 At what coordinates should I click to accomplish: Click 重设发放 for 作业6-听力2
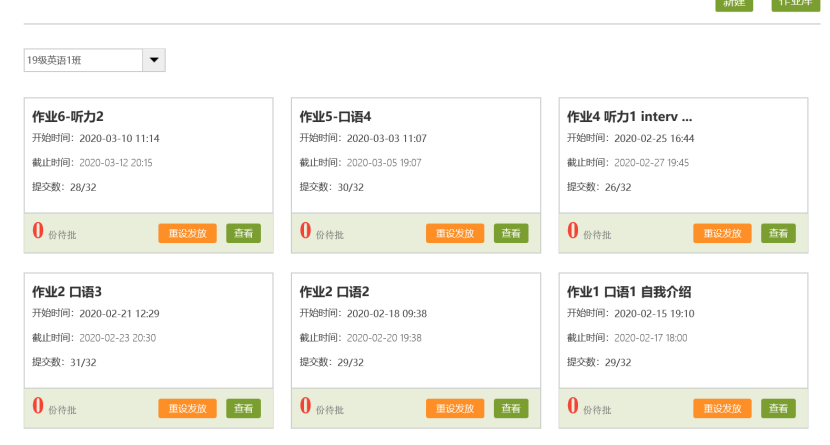(187, 233)
